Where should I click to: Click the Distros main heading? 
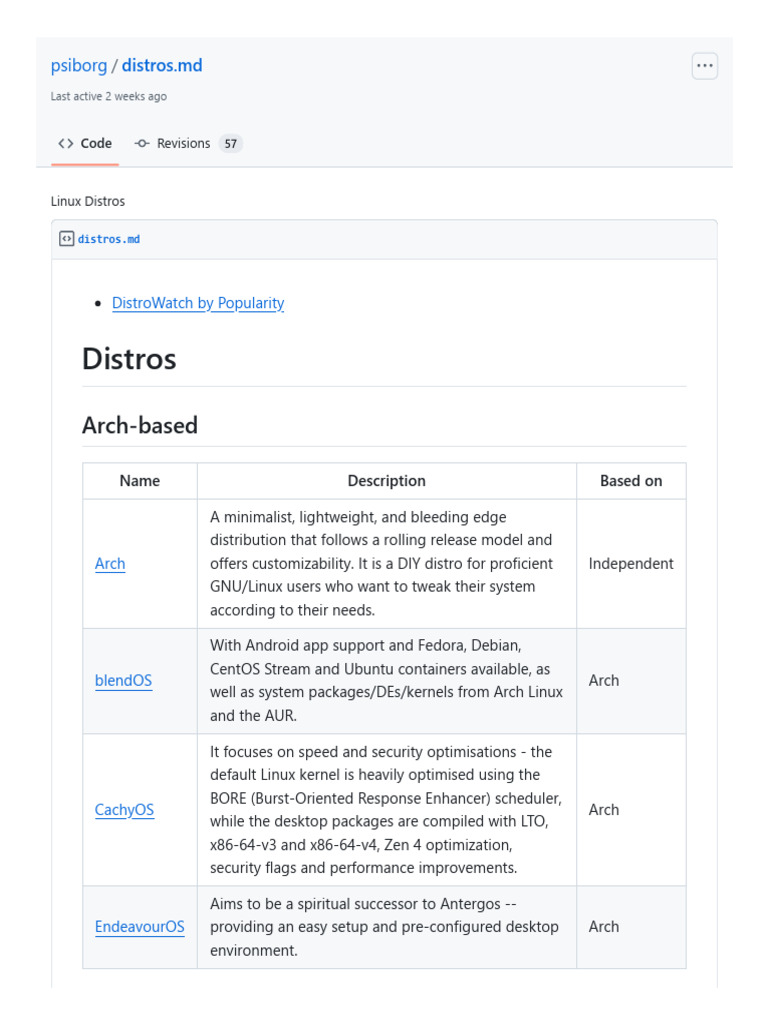tap(129, 358)
